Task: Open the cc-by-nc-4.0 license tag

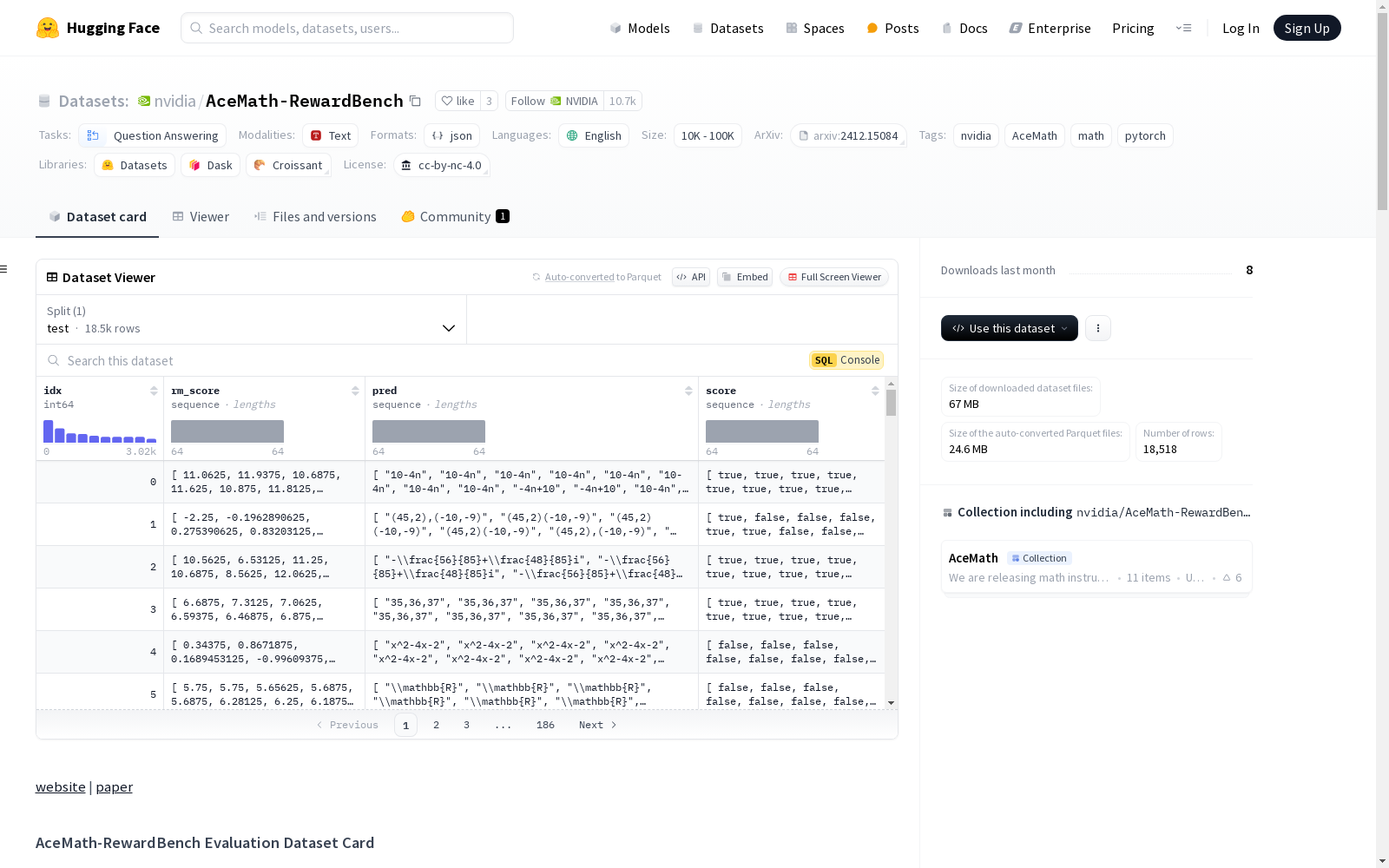Action: tap(441, 165)
